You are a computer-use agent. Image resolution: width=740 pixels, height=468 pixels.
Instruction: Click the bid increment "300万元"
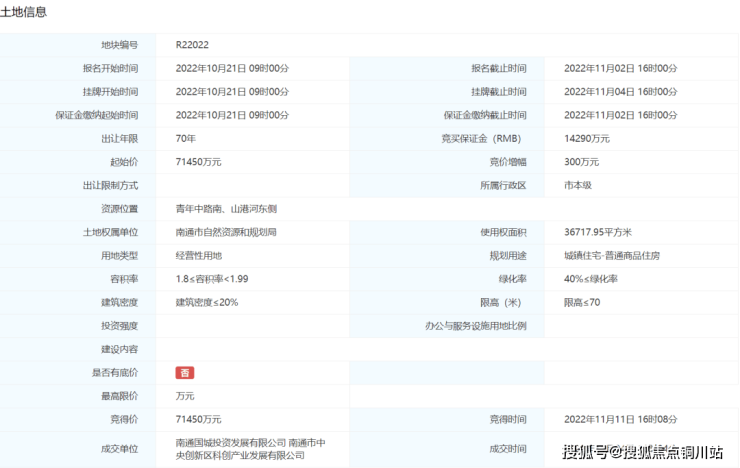pos(581,162)
